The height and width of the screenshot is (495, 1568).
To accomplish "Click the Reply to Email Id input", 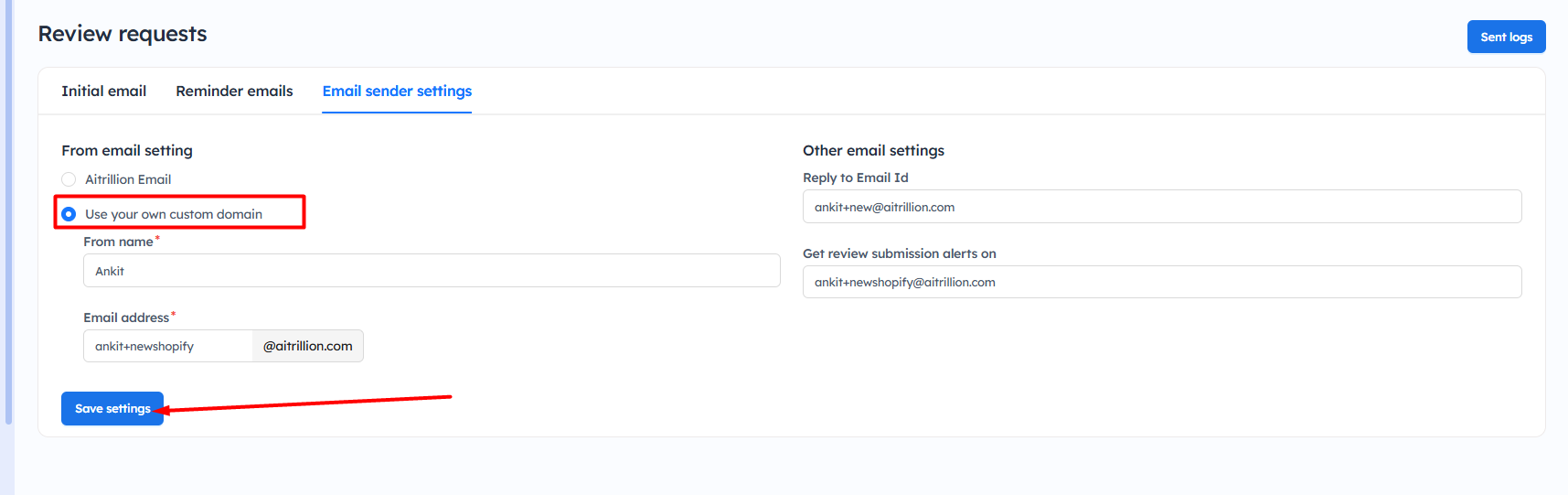I will click(x=1161, y=207).
